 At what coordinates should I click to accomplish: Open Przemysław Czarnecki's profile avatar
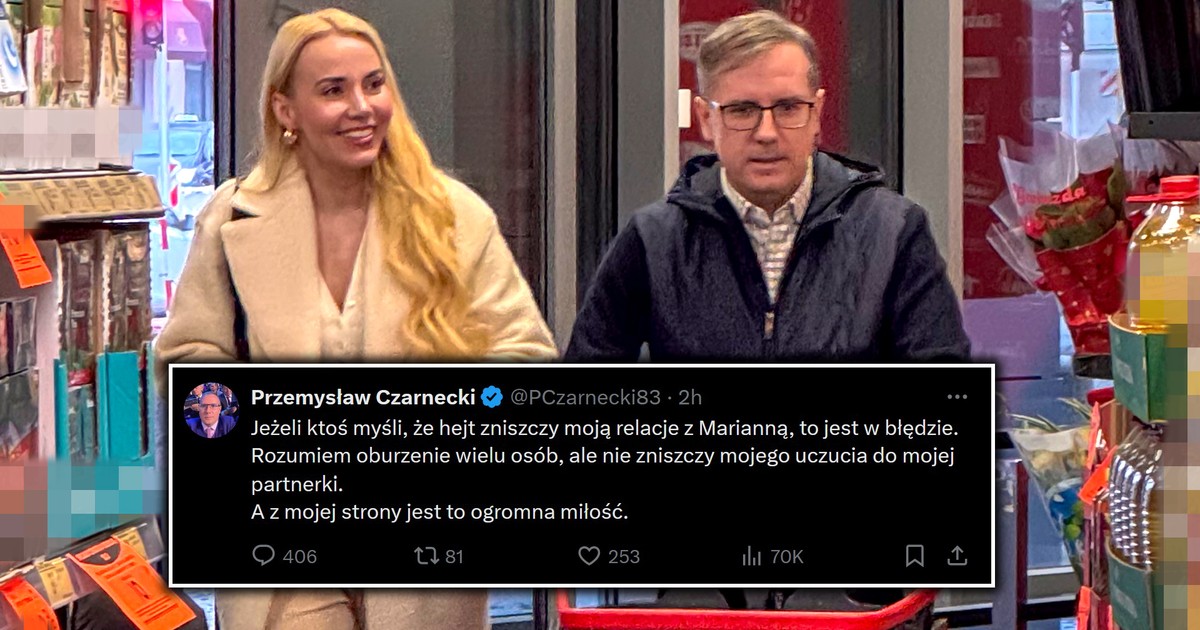pos(211,410)
